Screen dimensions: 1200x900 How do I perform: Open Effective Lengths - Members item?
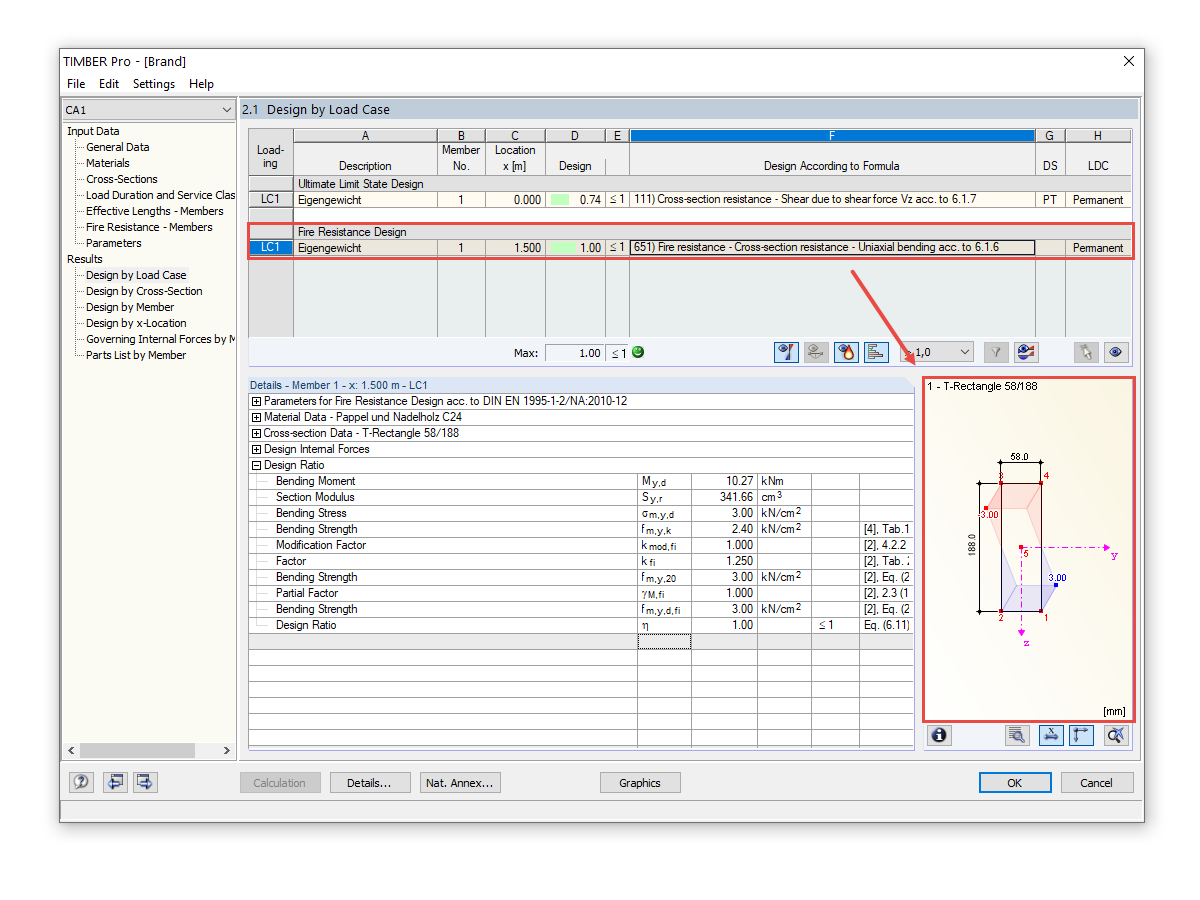155,211
